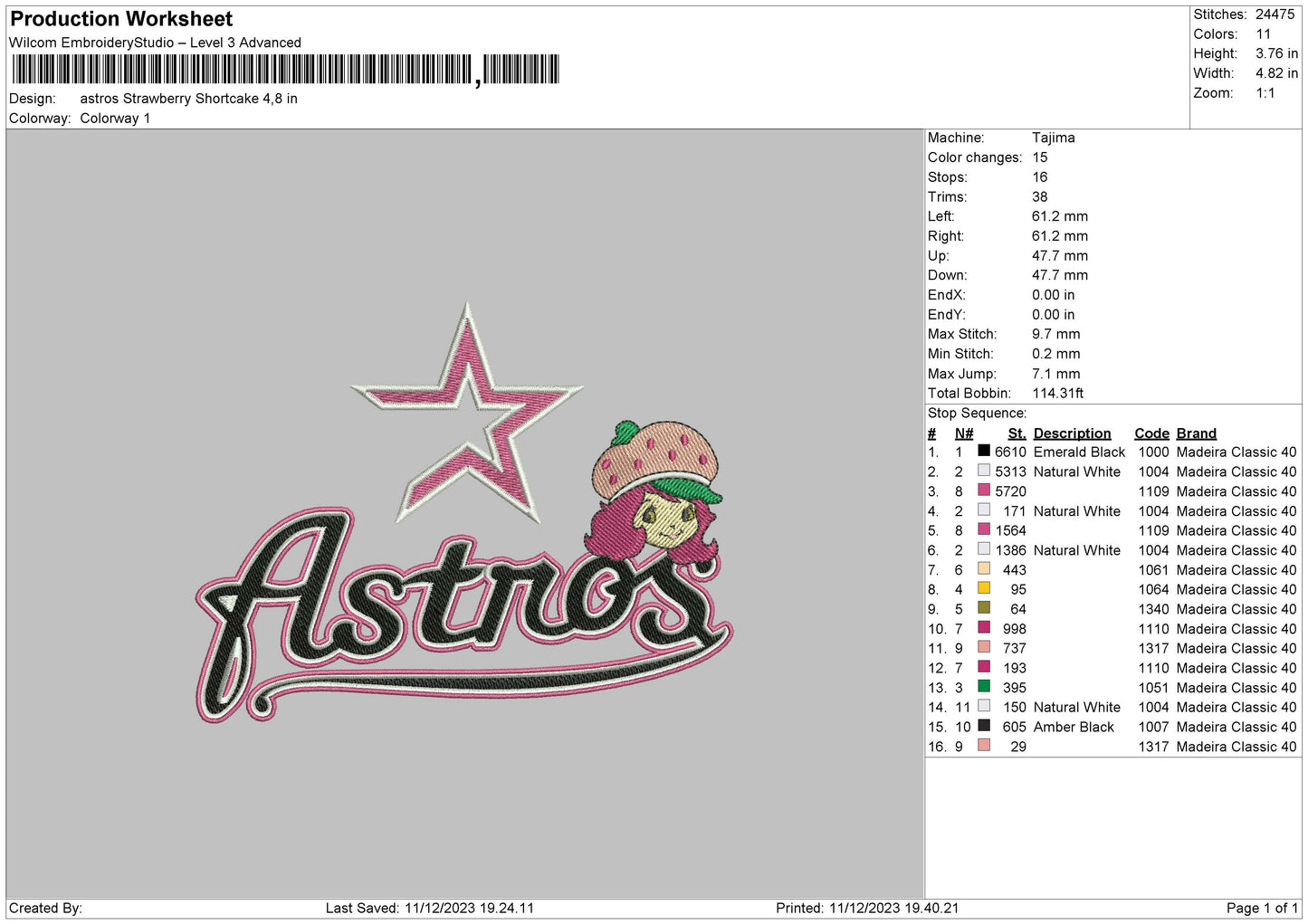Click the 'Created By:' footer label

tap(45, 908)
